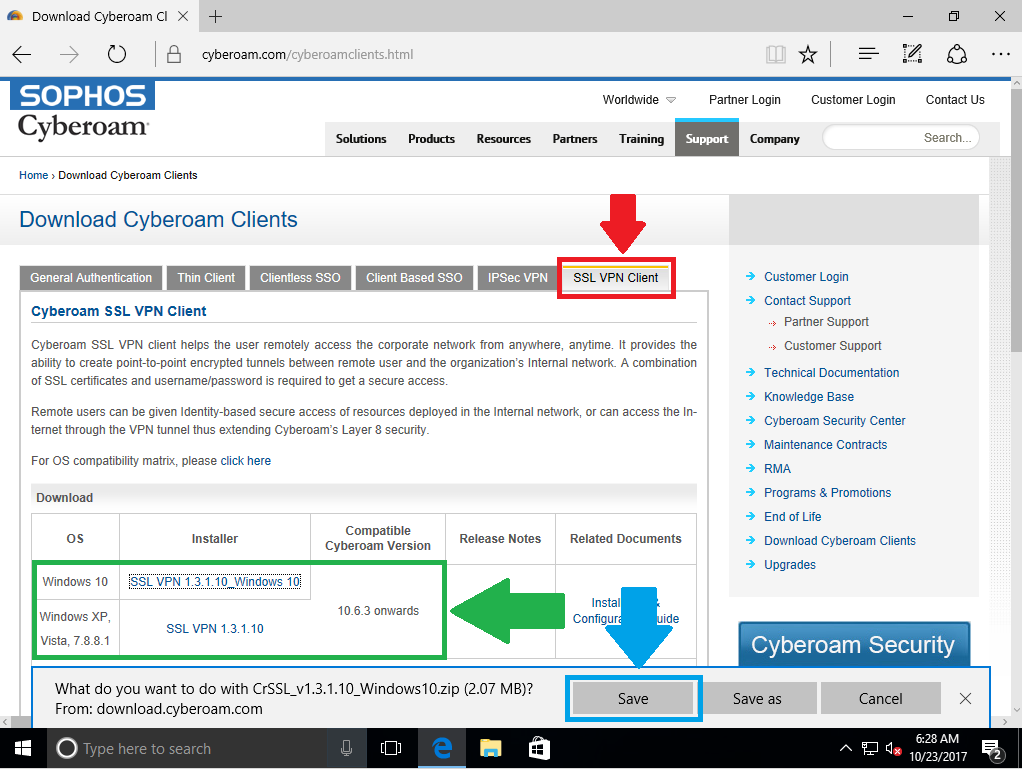Open the Windows Start menu
Viewport: 1022px width, 769px height.
point(23,749)
